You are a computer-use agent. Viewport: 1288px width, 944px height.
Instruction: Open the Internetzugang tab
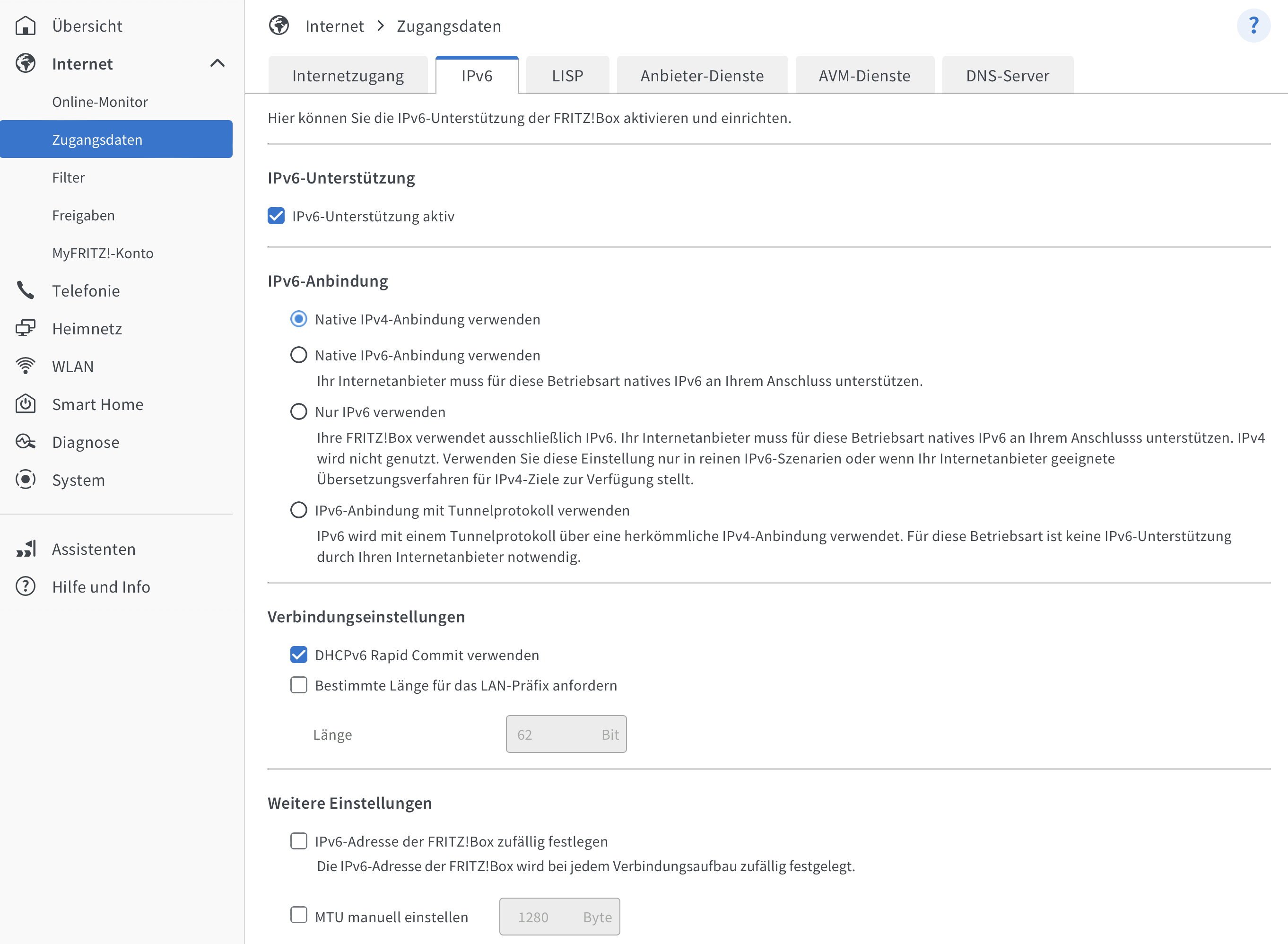(x=347, y=75)
